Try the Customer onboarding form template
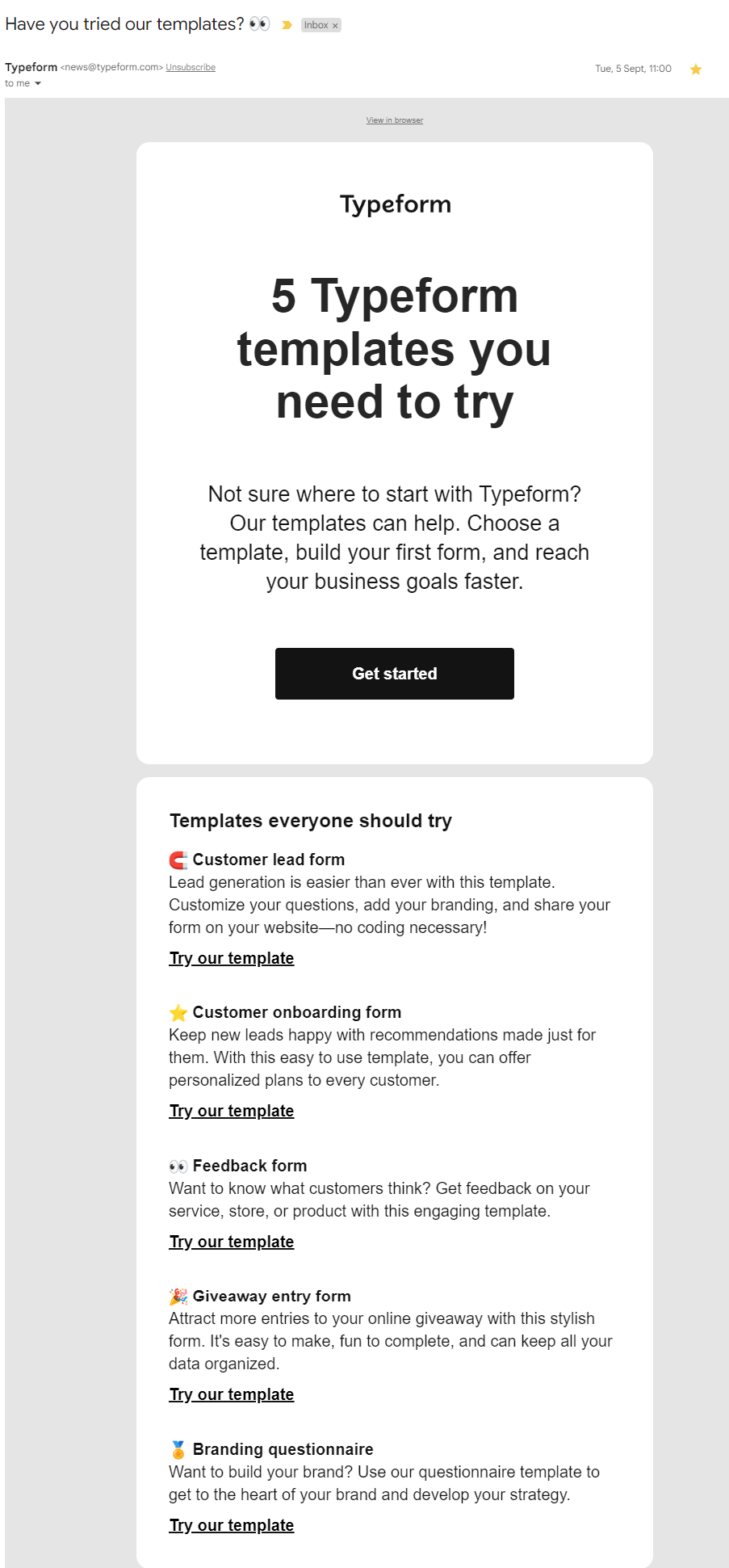The width and height of the screenshot is (729, 1568). tap(231, 1111)
